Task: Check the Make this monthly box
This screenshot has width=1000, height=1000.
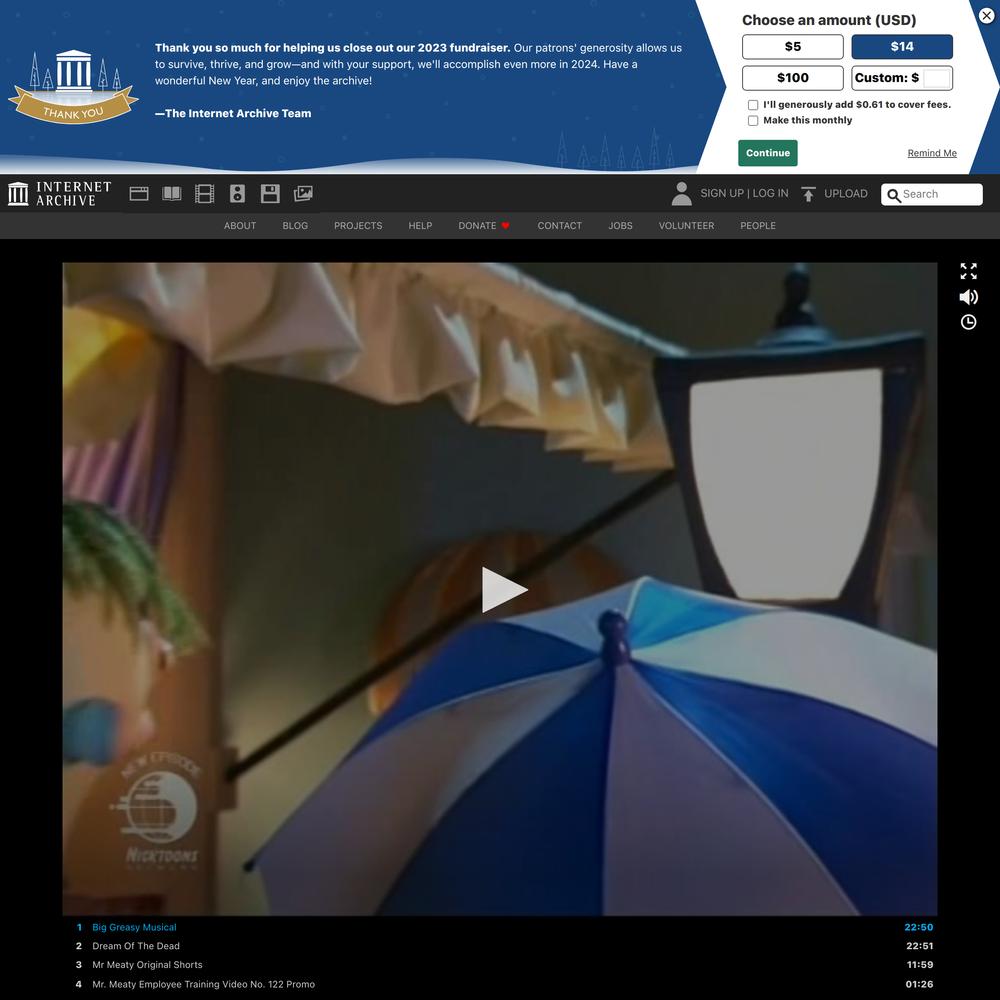Action: click(x=753, y=121)
